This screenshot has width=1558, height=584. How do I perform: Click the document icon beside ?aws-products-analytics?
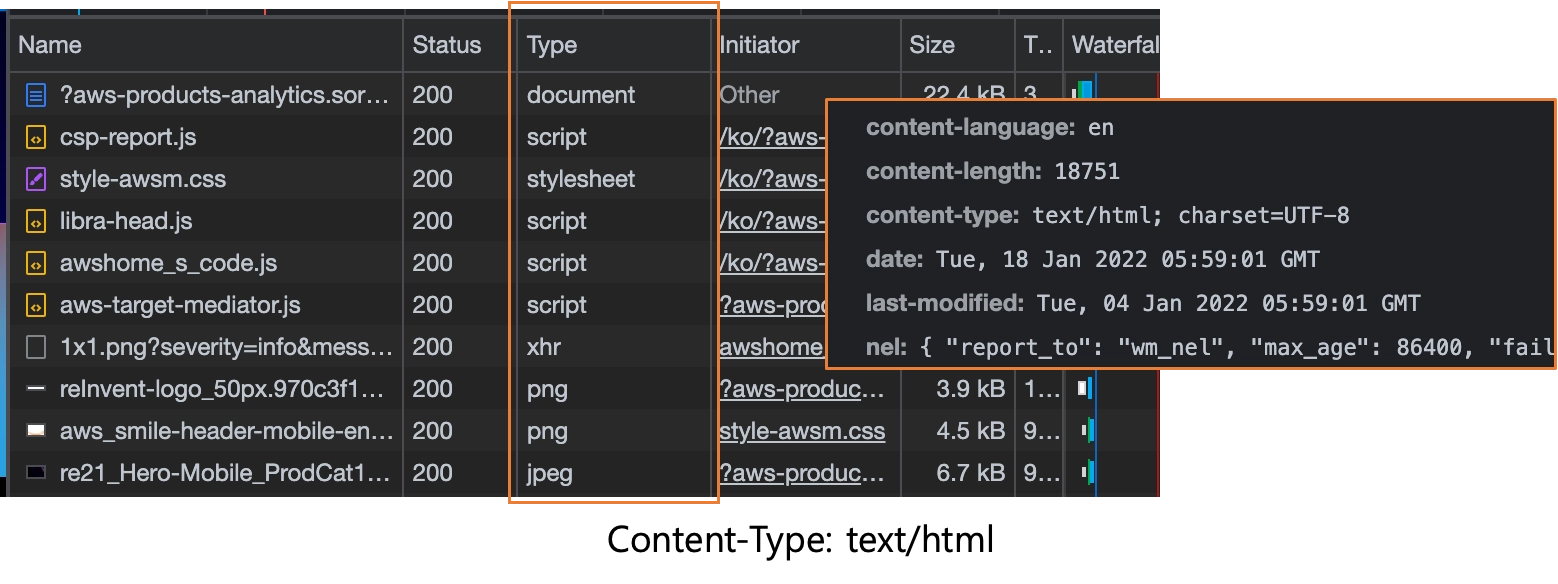click(x=36, y=95)
